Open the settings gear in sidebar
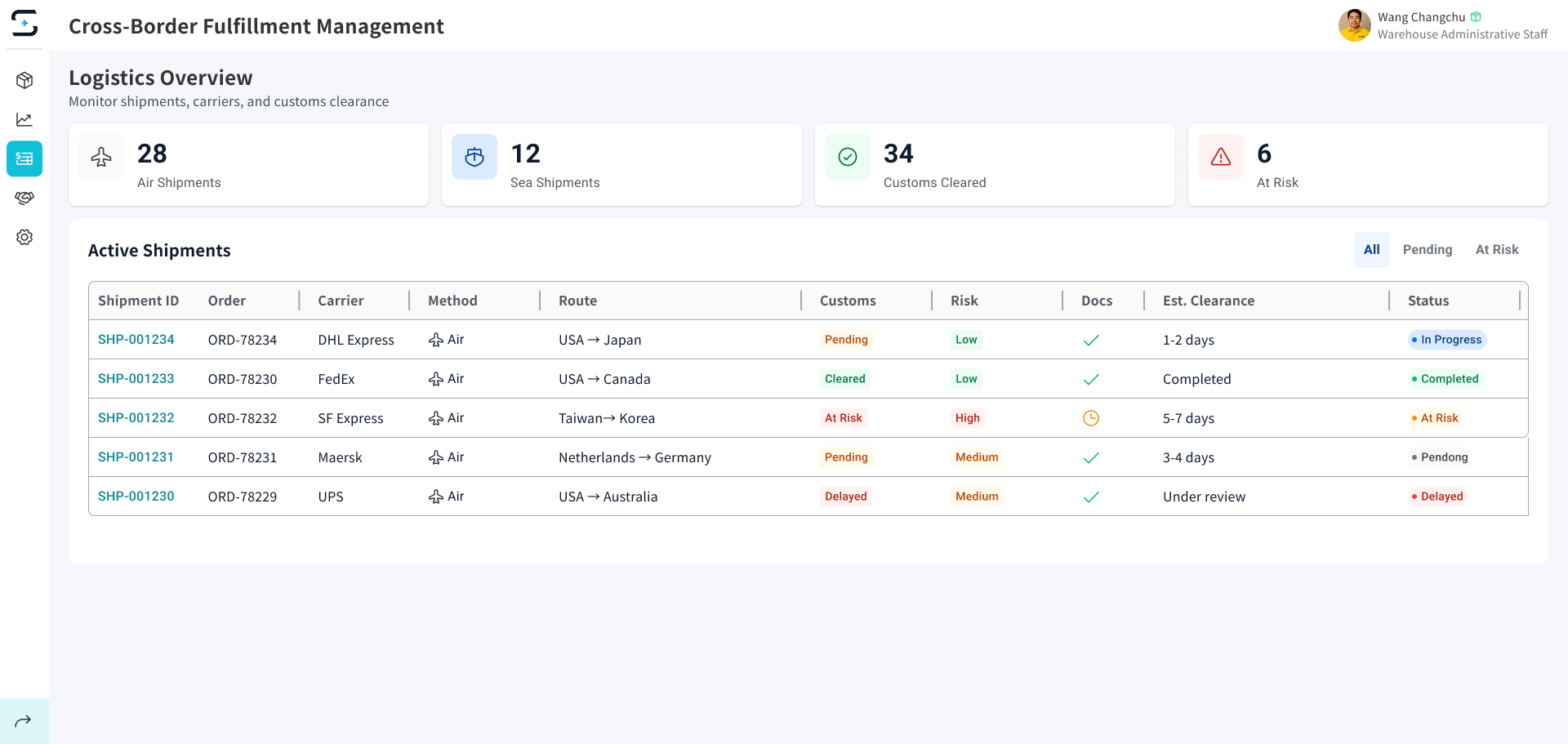Viewport: 1568px width, 744px height. pyautogui.click(x=24, y=237)
